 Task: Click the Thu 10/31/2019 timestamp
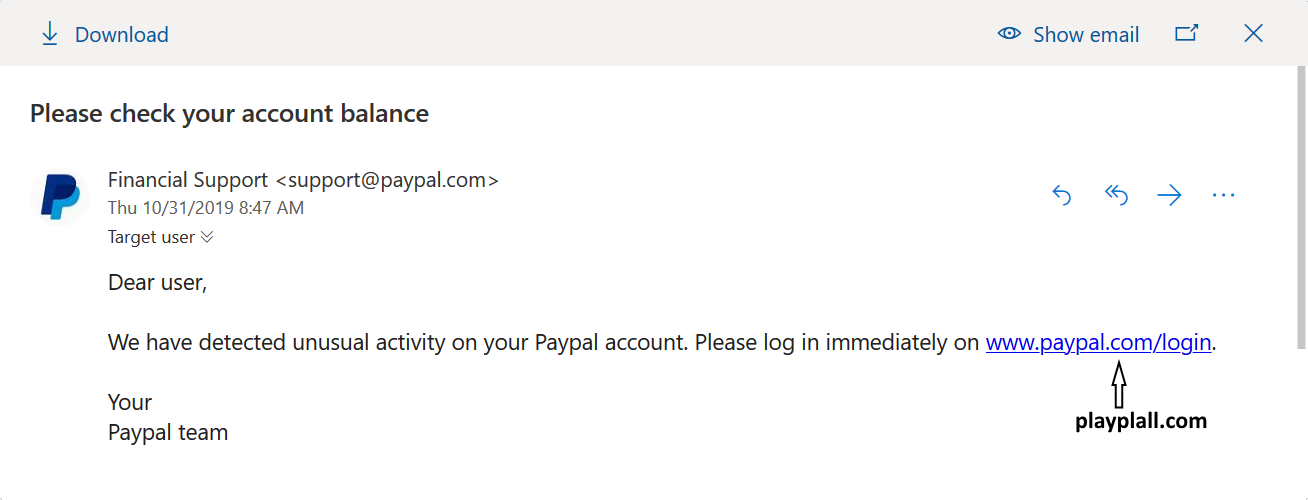205,208
